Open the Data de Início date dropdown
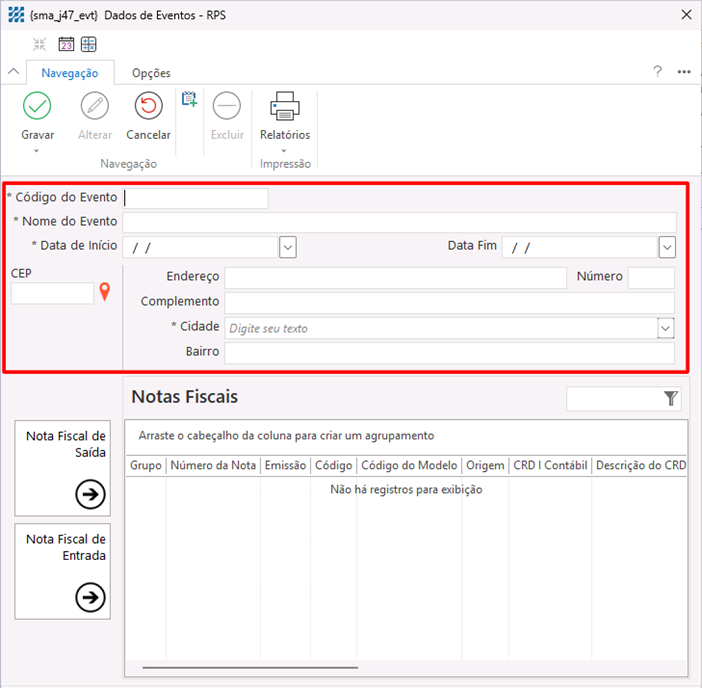 pos(287,247)
